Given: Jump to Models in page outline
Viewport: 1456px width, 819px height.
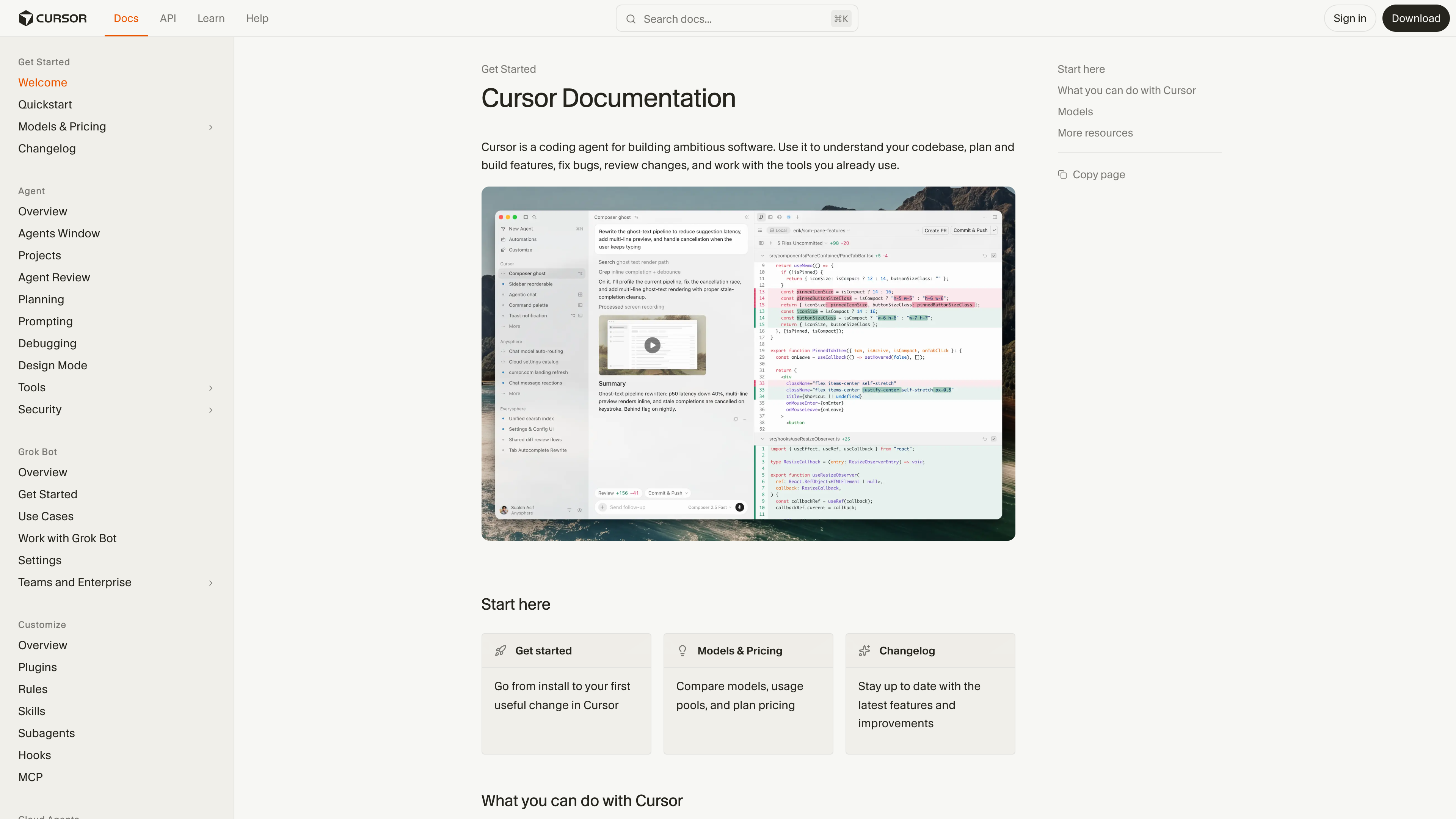Looking at the screenshot, I should [x=1075, y=112].
